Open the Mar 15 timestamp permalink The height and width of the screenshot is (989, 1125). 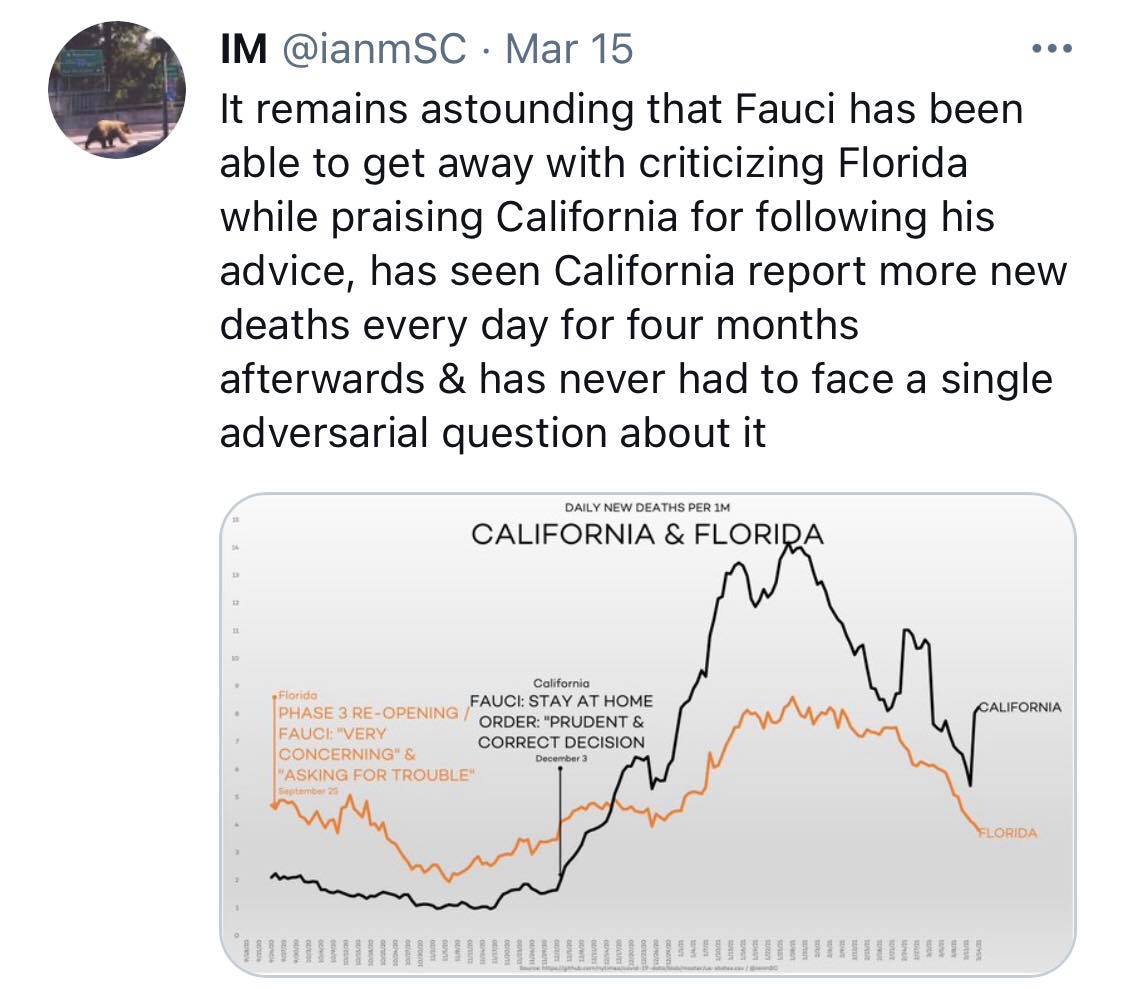click(569, 49)
